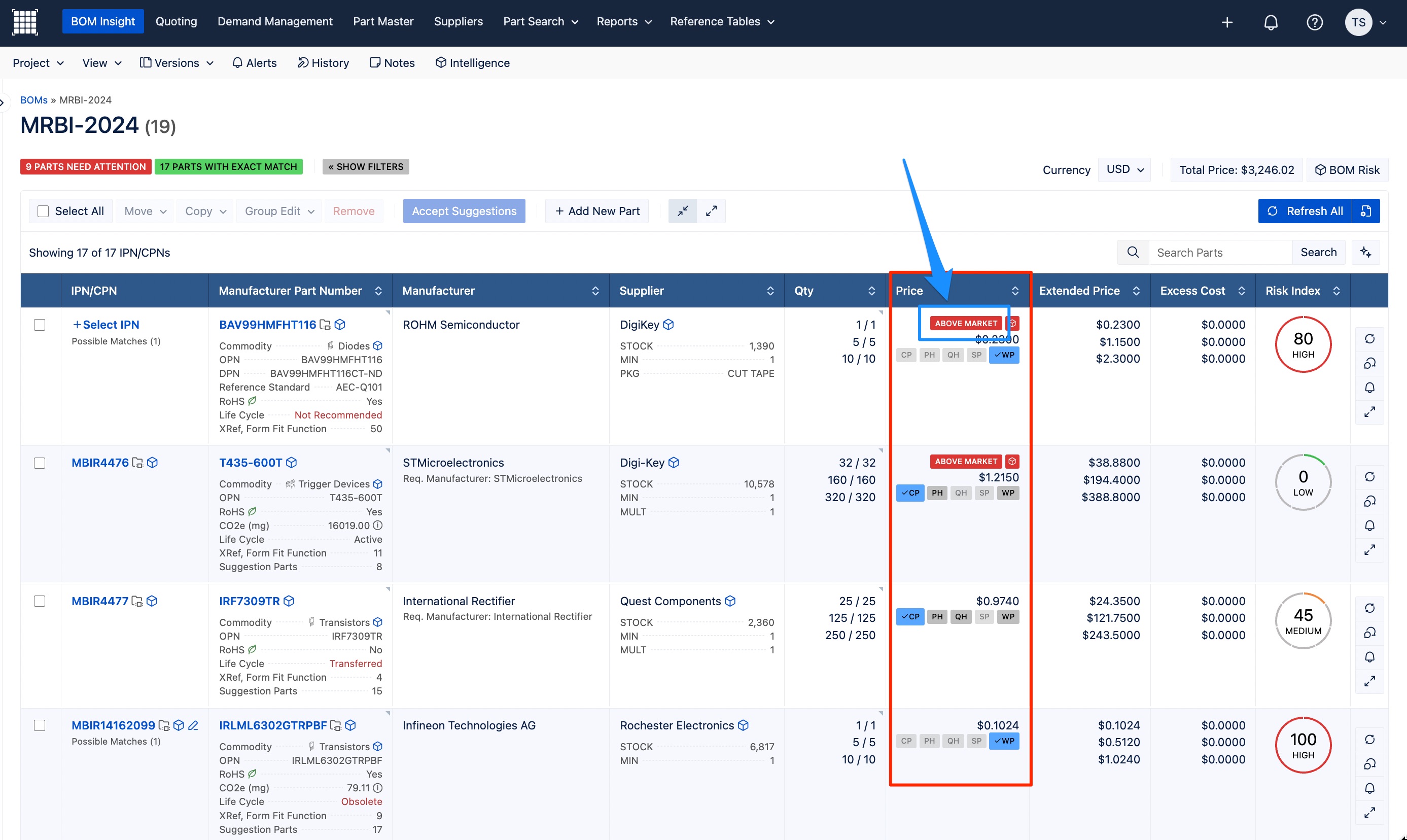Check the Select All checkbox
This screenshot has height=840, width=1407.
click(x=43, y=211)
